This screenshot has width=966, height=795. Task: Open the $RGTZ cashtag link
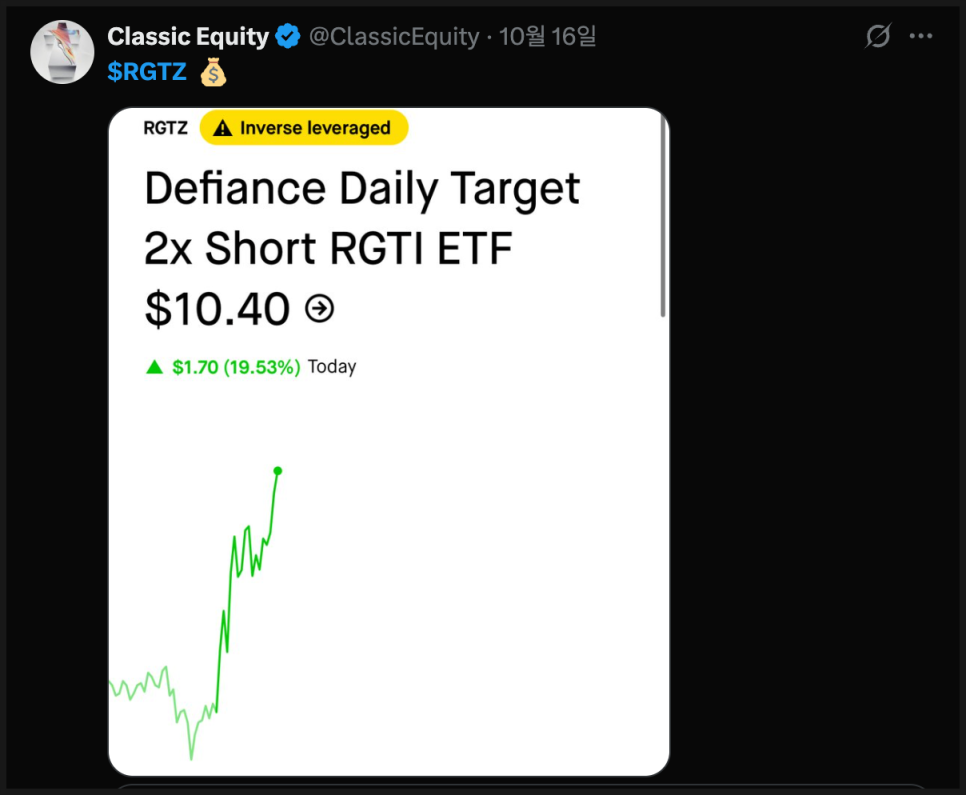[x=147, y=72]
